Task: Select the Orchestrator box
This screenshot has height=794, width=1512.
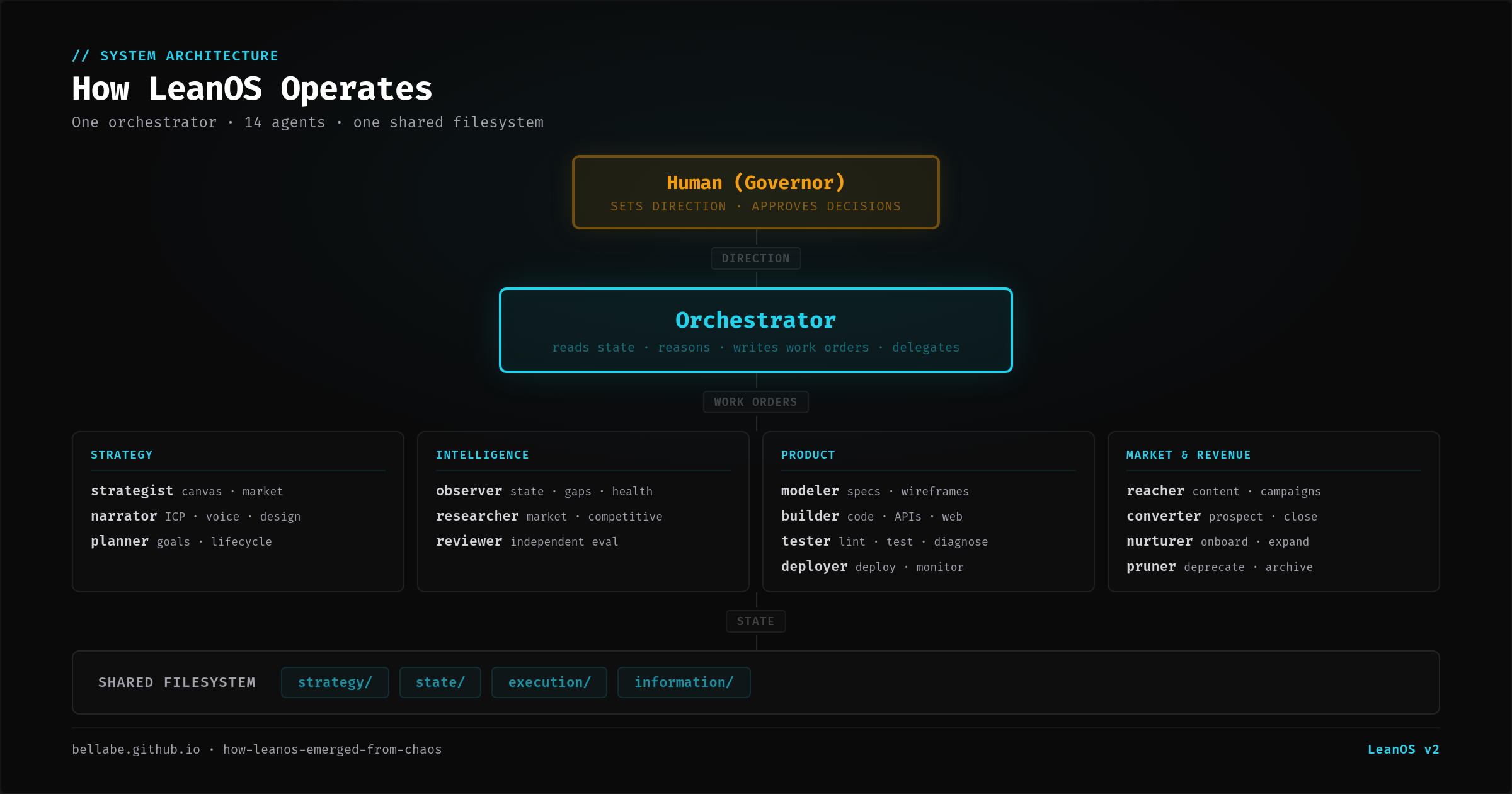Action: [x=755, y=330]
